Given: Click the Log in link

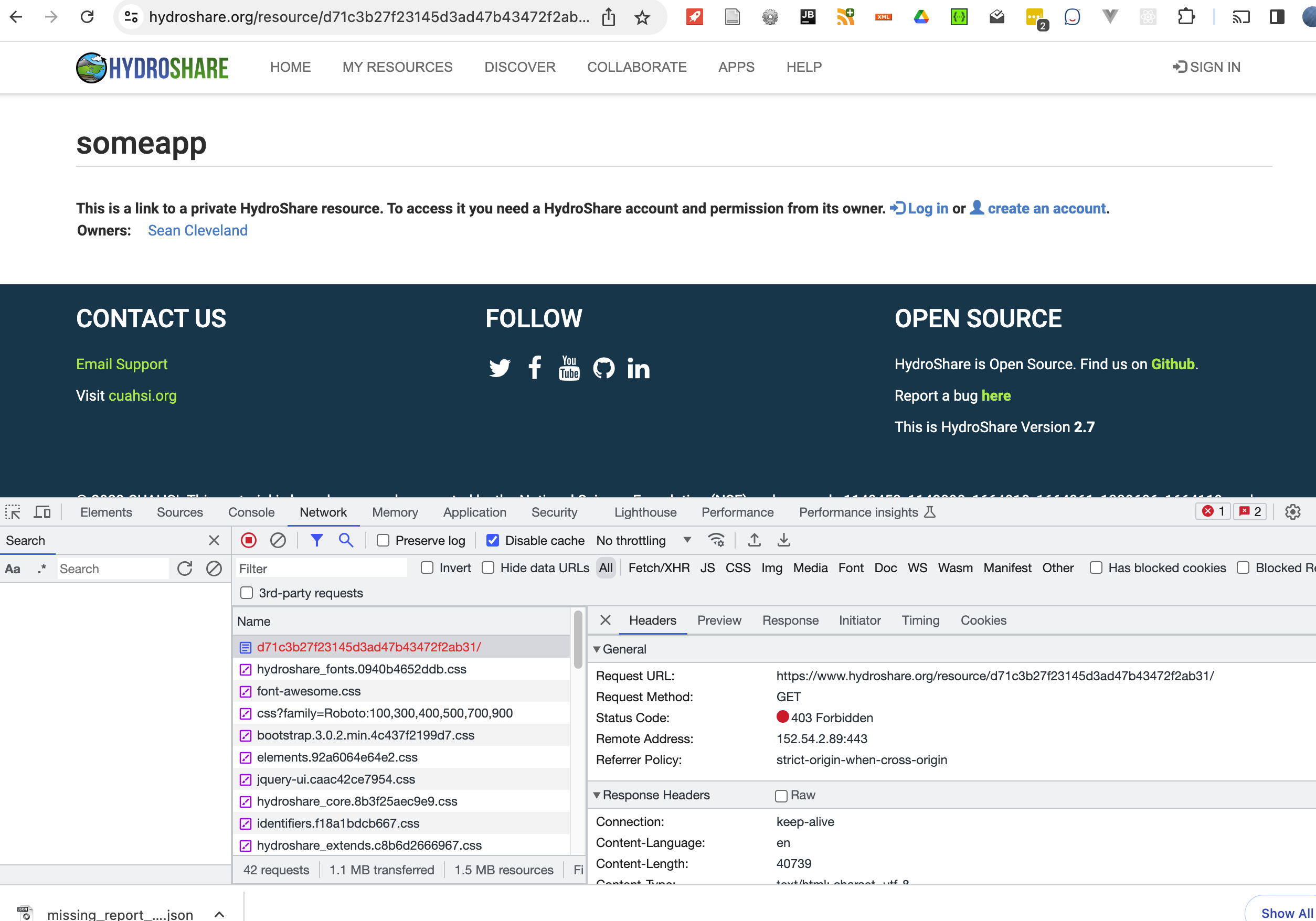Looking at the screenshot, I should [x=919, y=209].
